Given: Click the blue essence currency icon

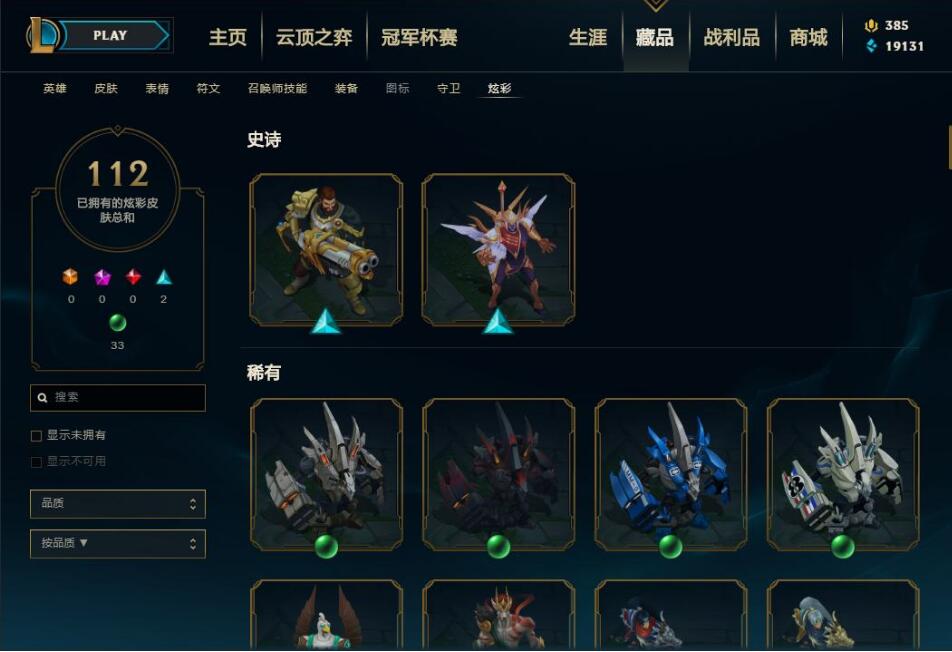Looking at the screenshot, I should (x=871, y=46).
